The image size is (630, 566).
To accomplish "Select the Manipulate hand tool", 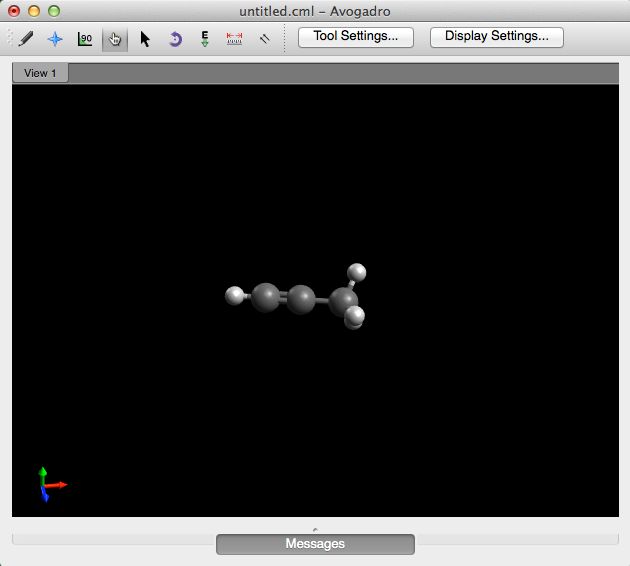I will [114, 39].
